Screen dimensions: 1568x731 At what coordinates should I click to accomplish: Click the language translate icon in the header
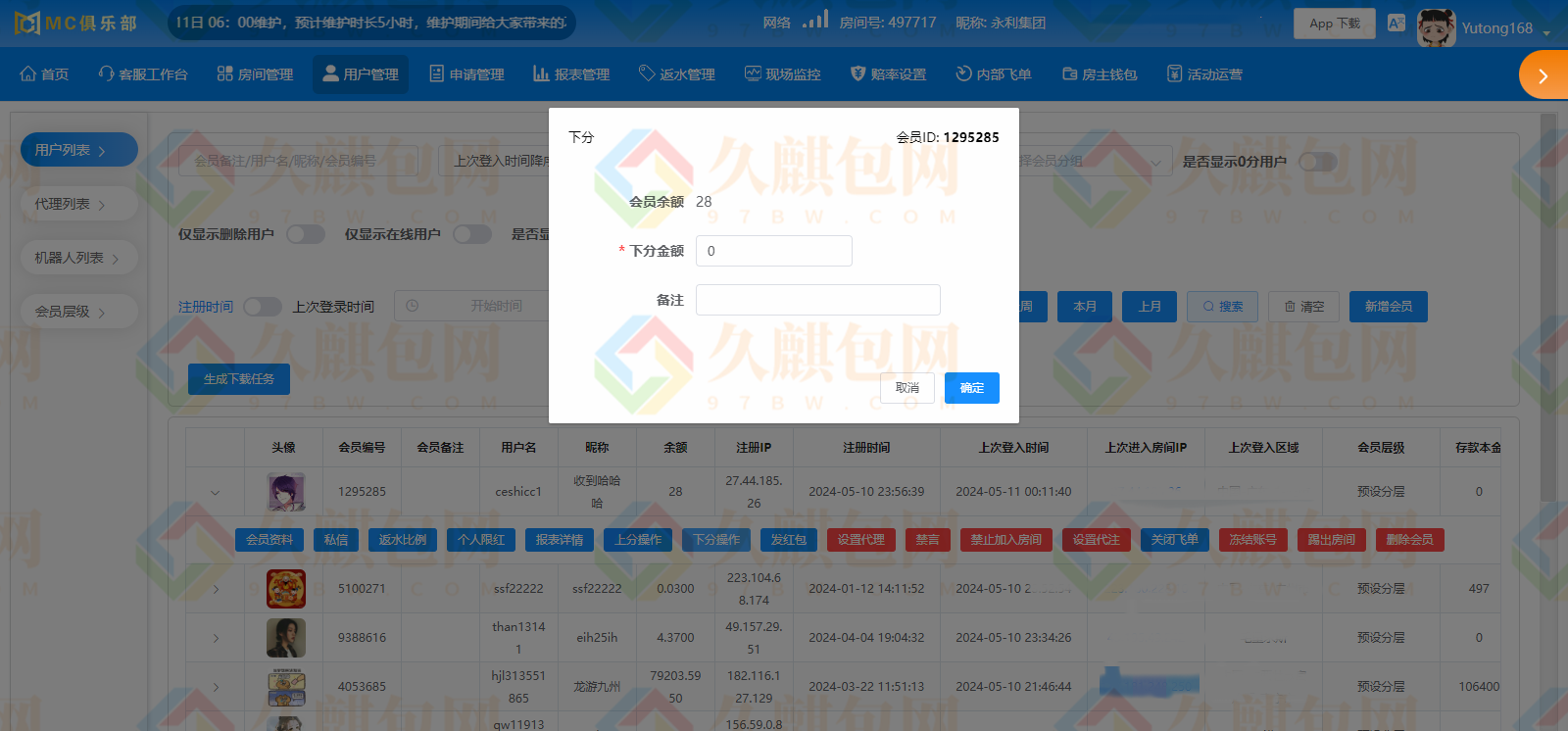(1396, 23)
